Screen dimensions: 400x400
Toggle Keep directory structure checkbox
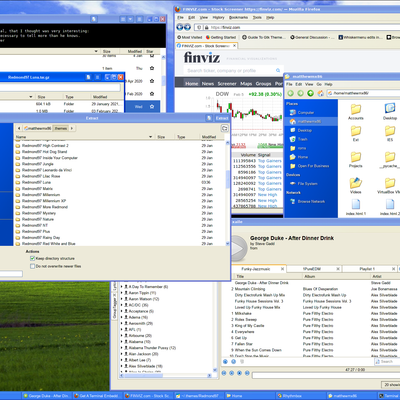[x=32, y=258]
